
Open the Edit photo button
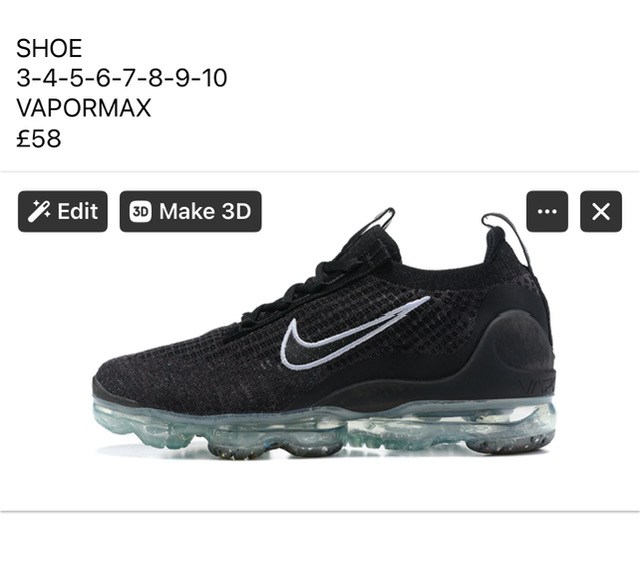pyautogui.click(x=63, y=211)
